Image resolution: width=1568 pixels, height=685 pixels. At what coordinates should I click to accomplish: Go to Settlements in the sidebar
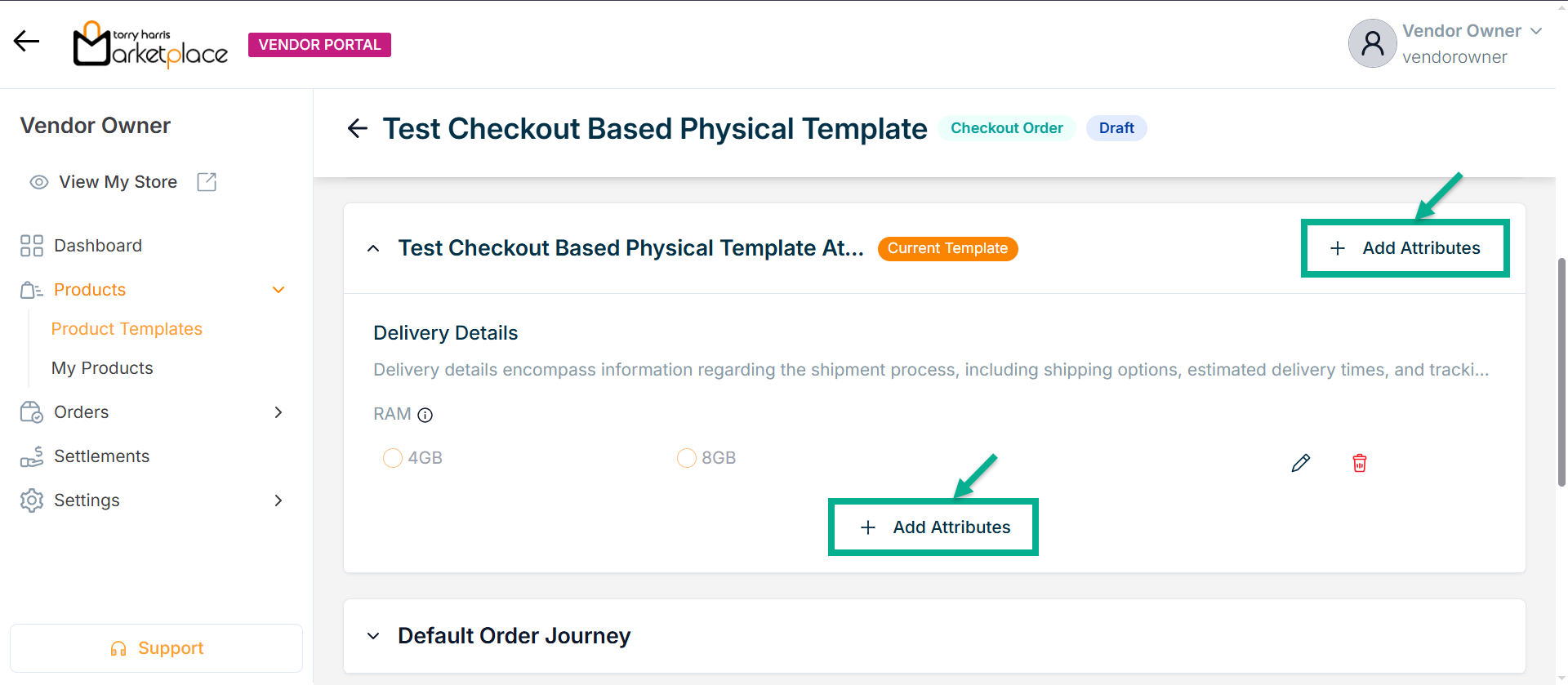click(101, 456)
